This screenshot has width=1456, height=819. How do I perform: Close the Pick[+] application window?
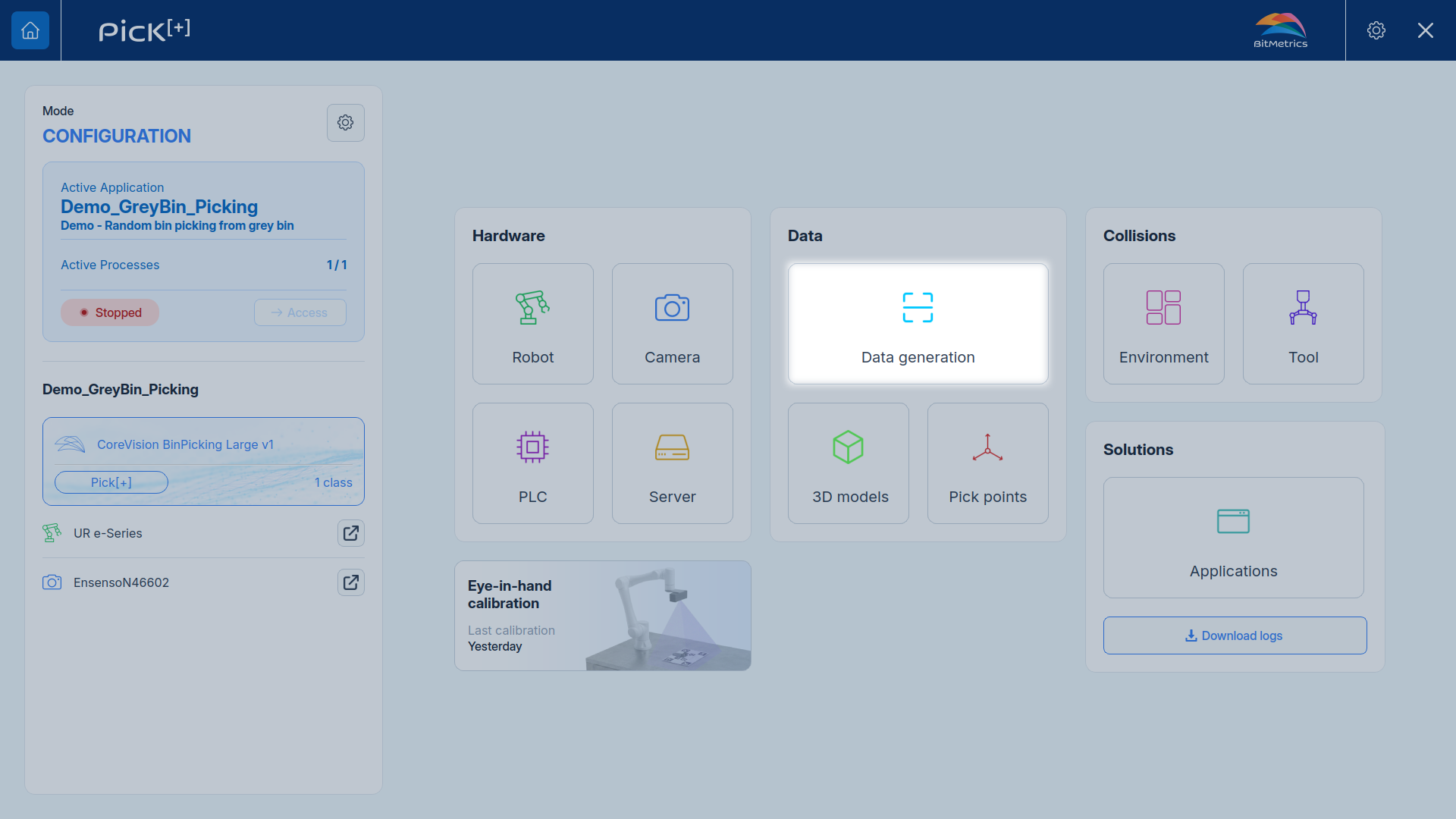1426,30
